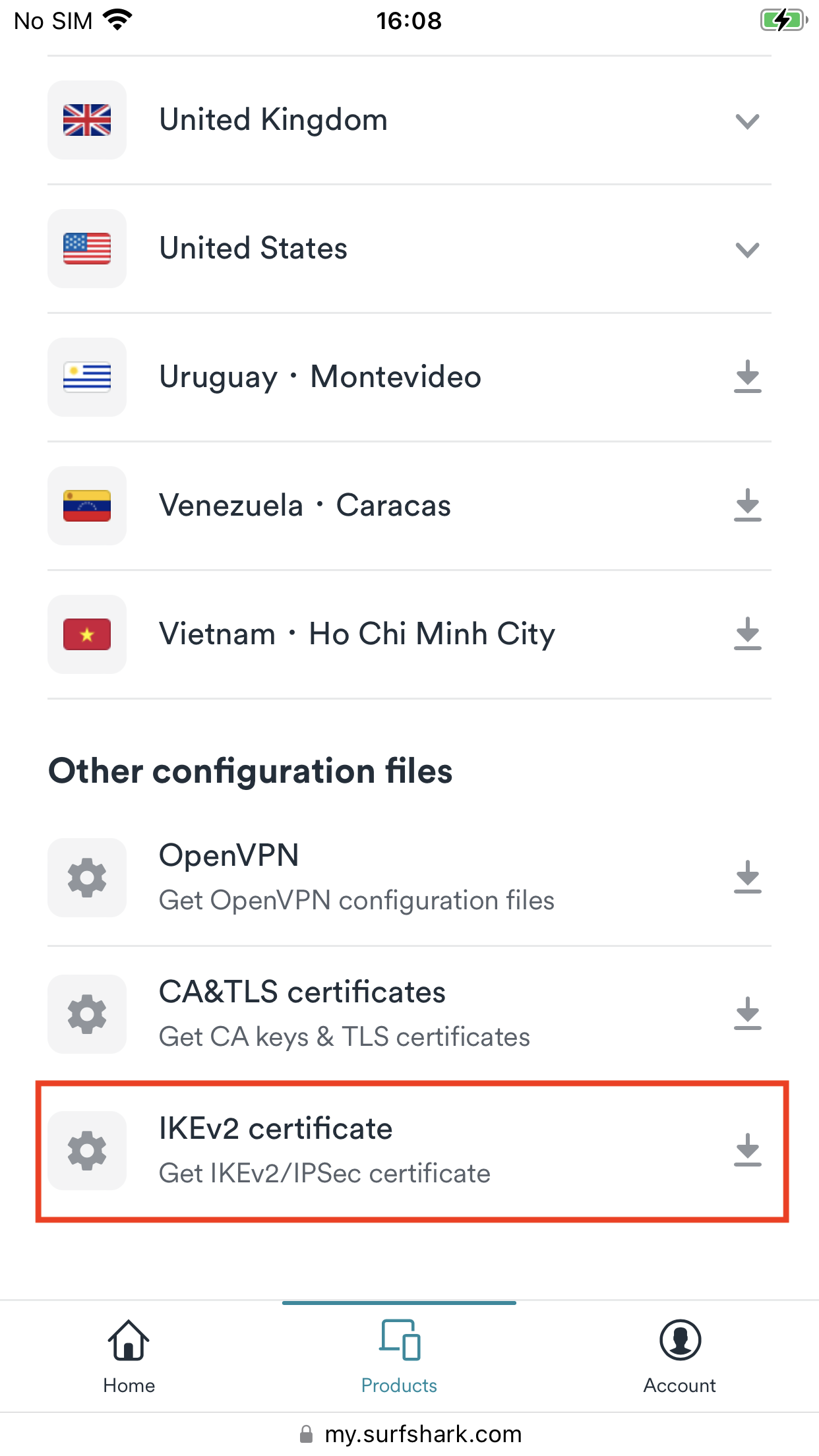Click the OpenVPN gear icon

click(87, 878)
